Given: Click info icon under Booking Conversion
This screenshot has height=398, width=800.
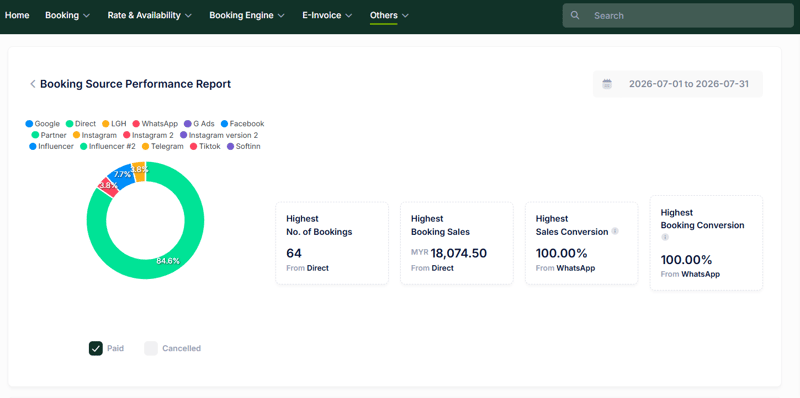Looking at the screenshot, I should point(665,237).
